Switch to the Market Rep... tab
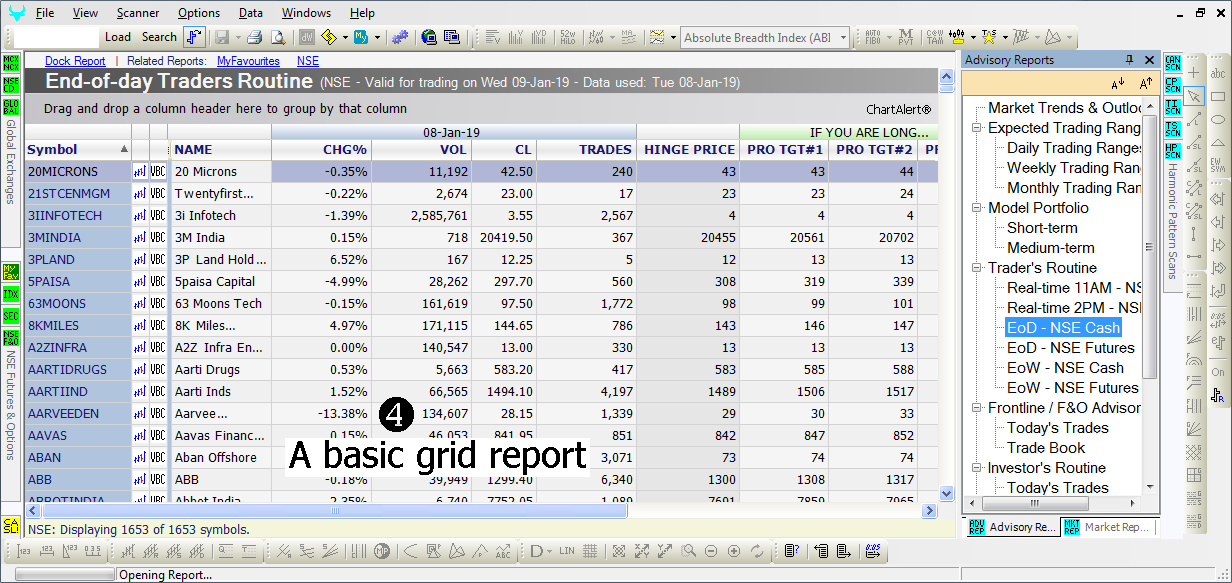Screen dimensions: 1232x583 click(x=1107, y=526)
